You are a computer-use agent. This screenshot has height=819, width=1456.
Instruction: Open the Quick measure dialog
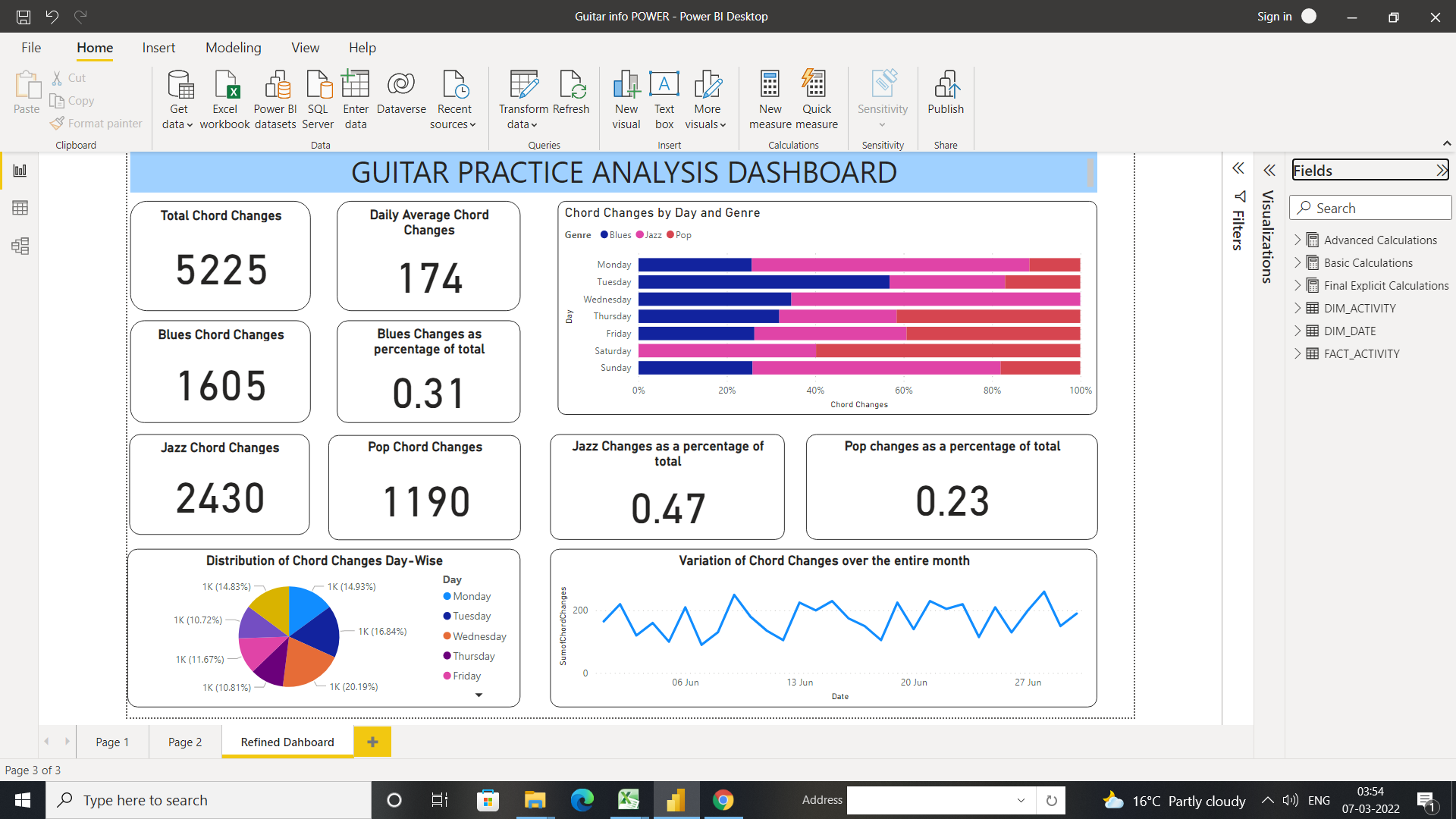[816, 99]
